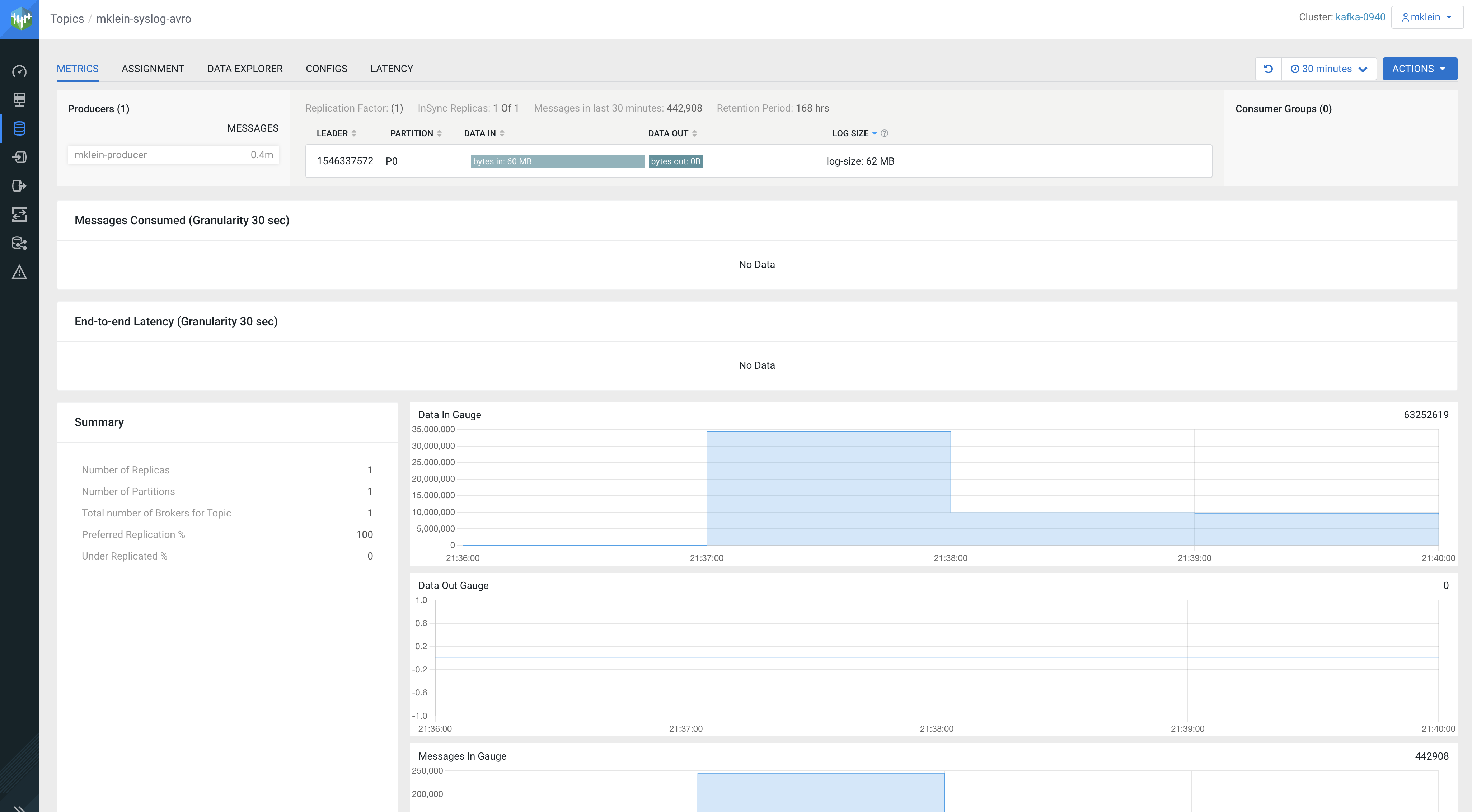This screenshot has height=812, width=1472.
Task: Click the refresh metrics icon button
Action: pos(1268,69)
